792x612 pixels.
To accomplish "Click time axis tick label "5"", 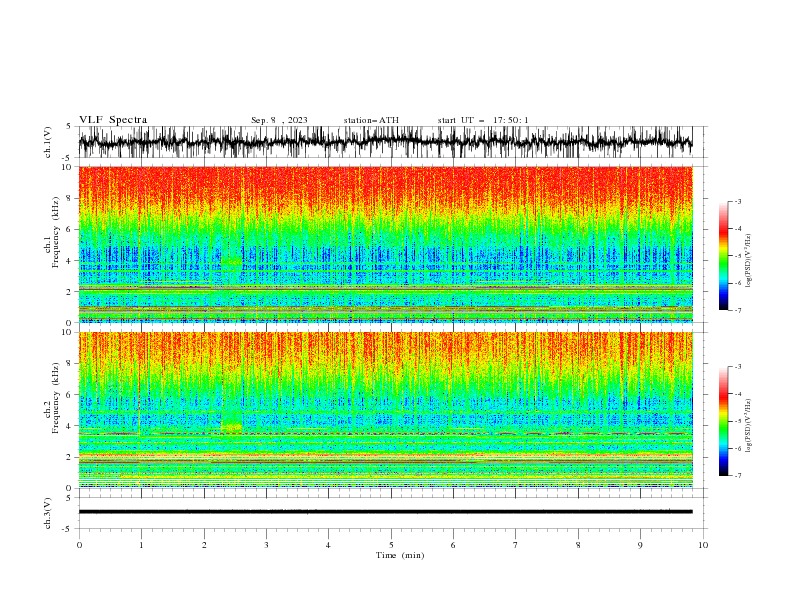I will [391, 545].
